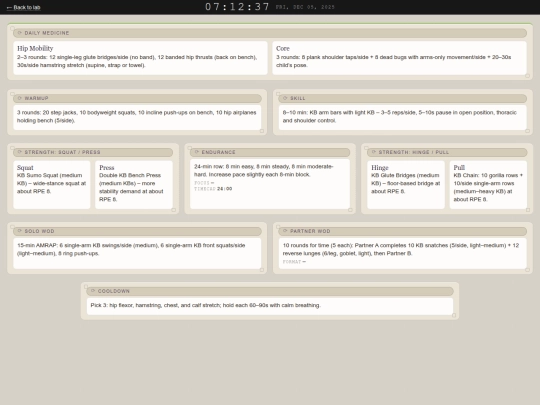Grab the top-left handle of Warmup panel
This screenshot has height=405, width=540.
tap(12, 94)
